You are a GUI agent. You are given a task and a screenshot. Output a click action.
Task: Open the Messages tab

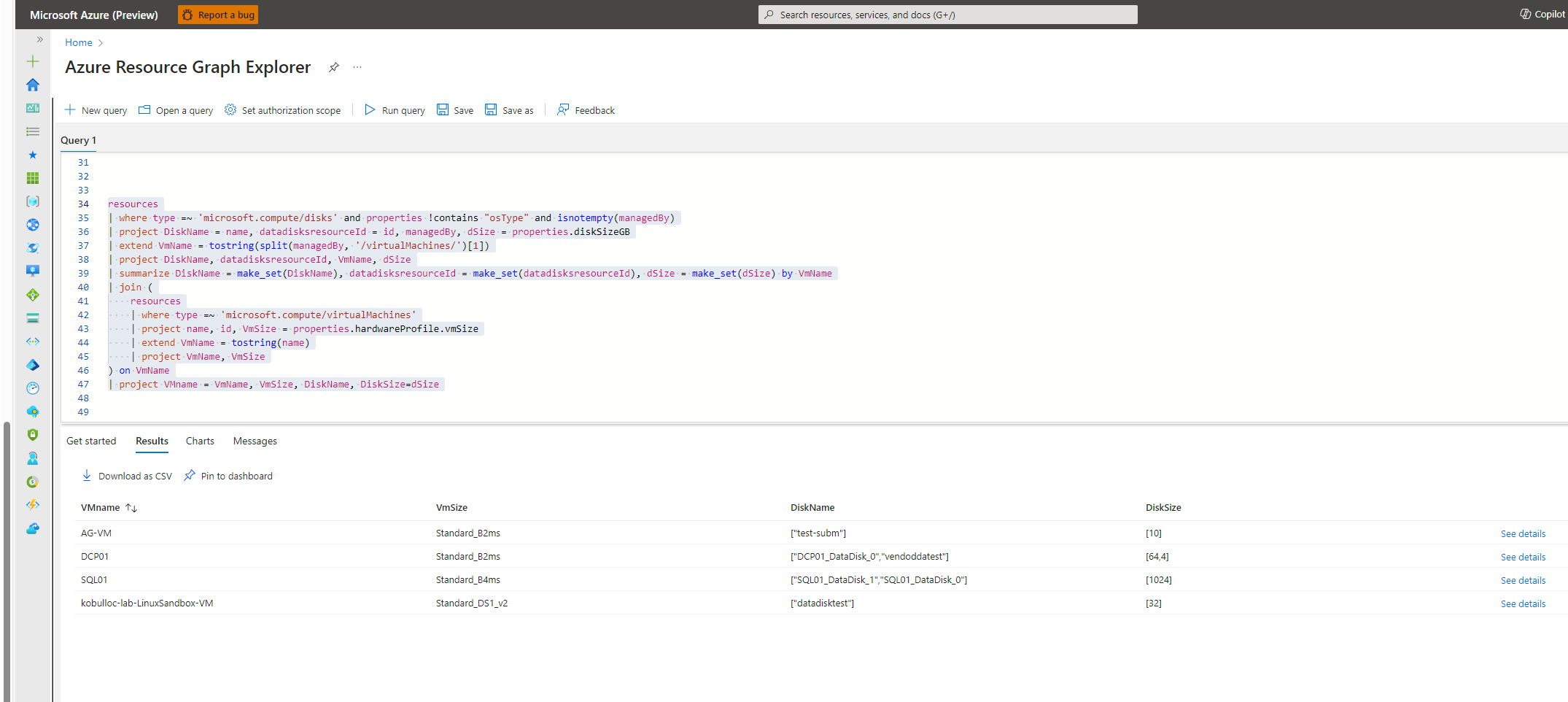coord(255,441)
